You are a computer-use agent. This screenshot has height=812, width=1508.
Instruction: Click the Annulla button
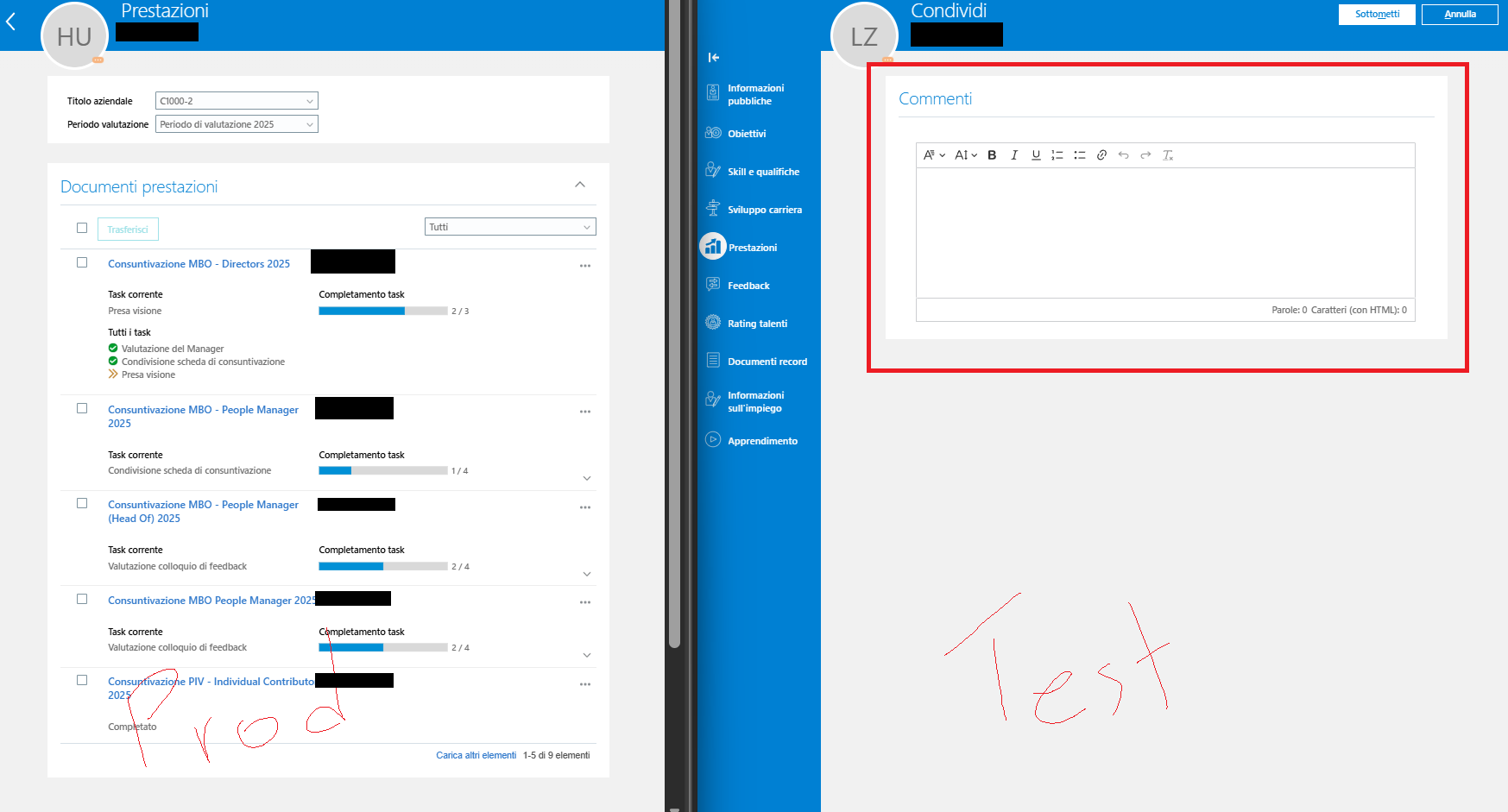tap(1460, 15)
